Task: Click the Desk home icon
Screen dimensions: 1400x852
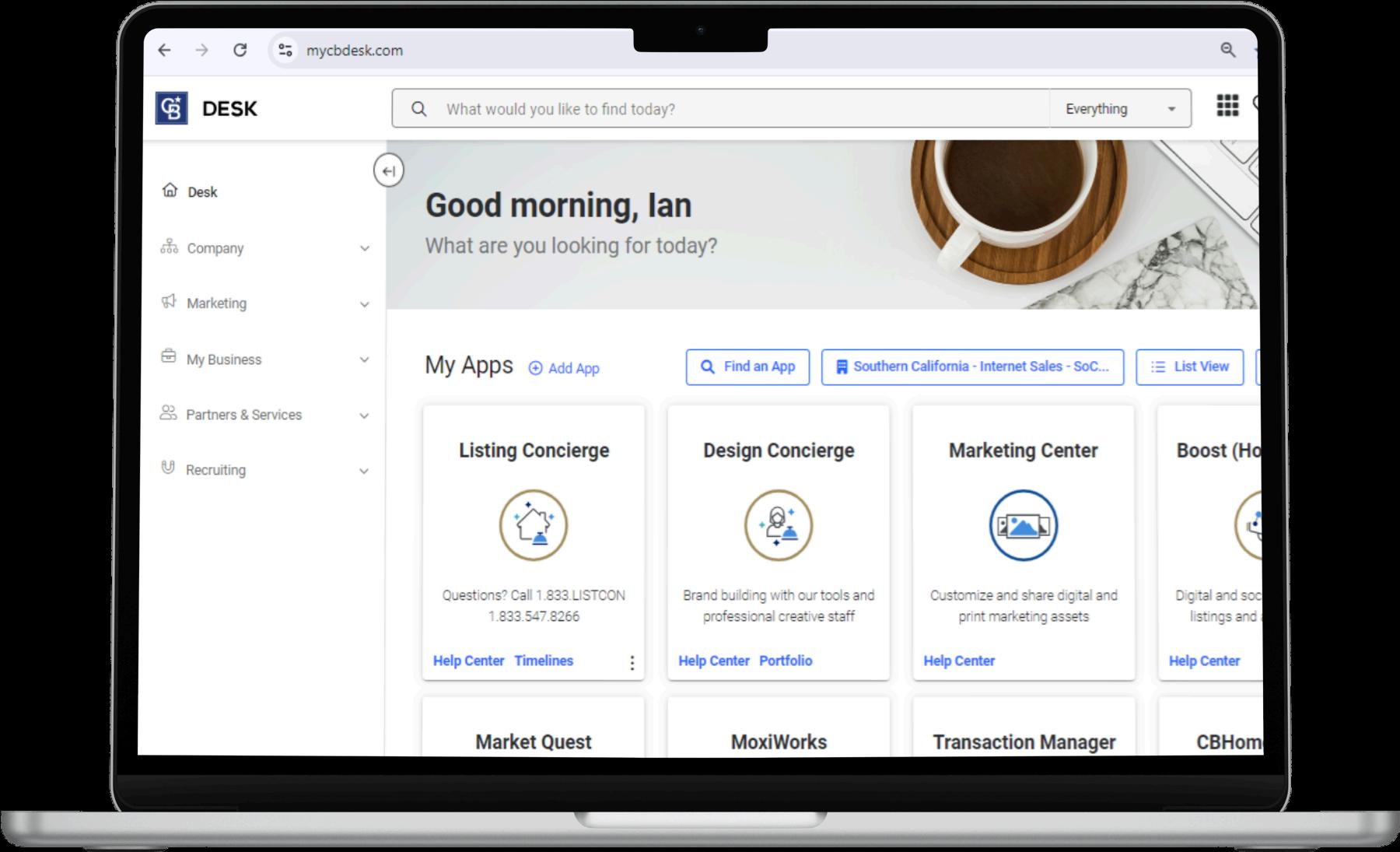Action: (x=169, y=191)
